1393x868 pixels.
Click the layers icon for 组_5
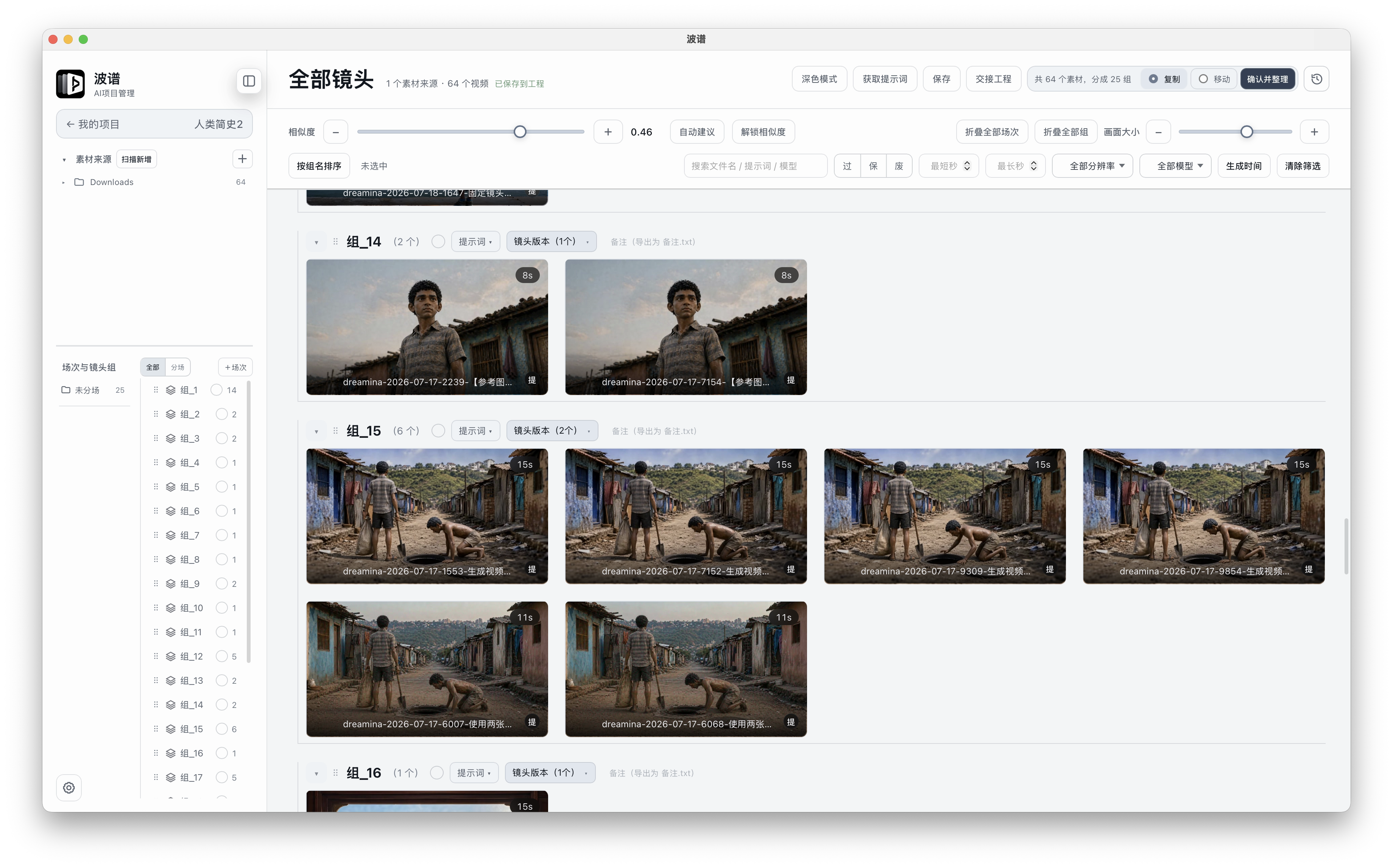pos(171,487)
